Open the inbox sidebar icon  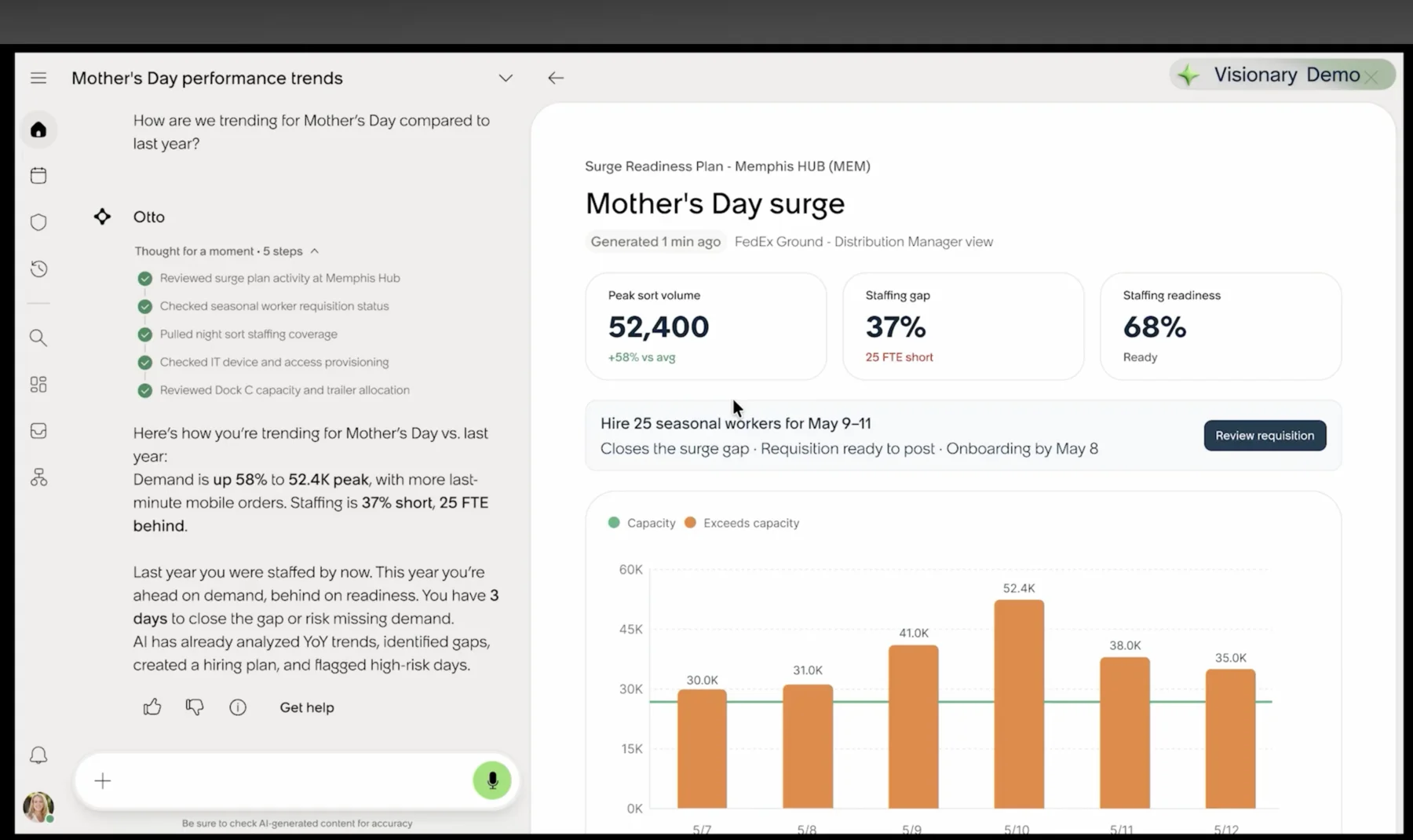(38, 430)
